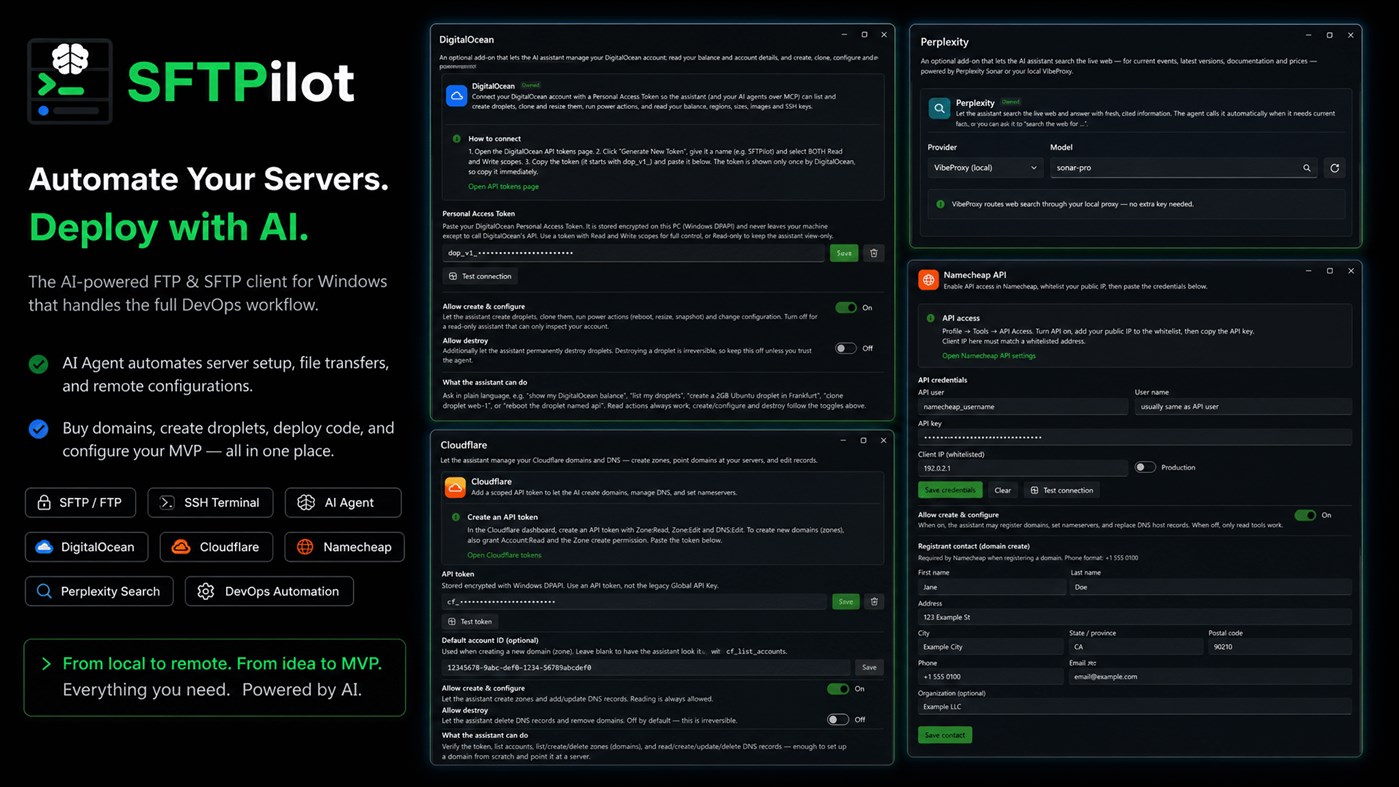Screen dimensions: 1399x787
Task: Click the Cloudflare orange icon in Cloudflare window
Action: click(455, 487)
